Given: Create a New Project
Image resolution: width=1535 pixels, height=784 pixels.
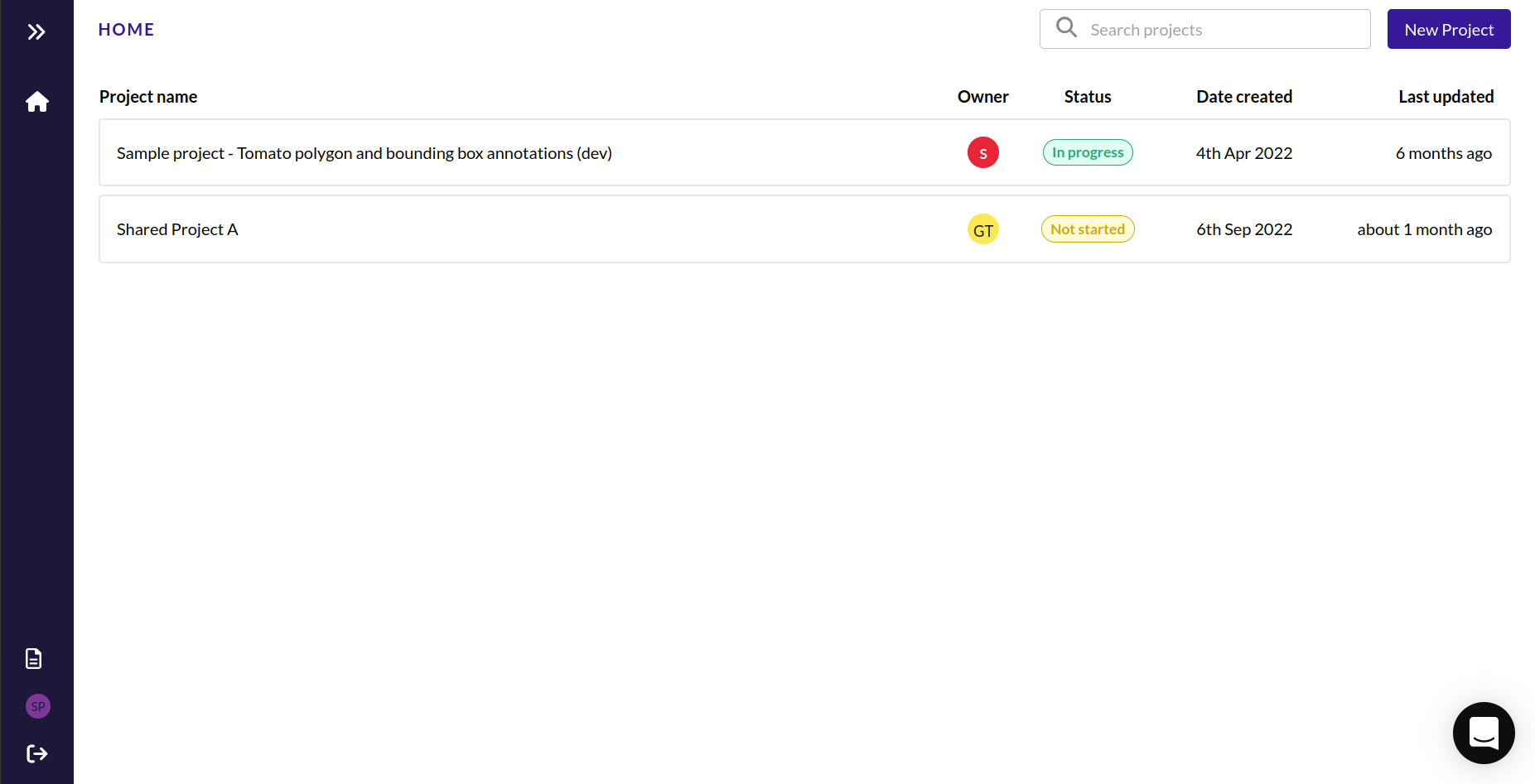Looking at the screenshot, I should click(x=1449, y=29).
